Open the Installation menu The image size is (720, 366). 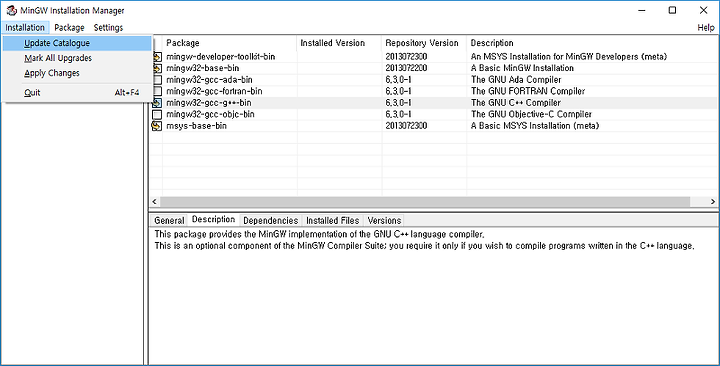tap(25, 28)
